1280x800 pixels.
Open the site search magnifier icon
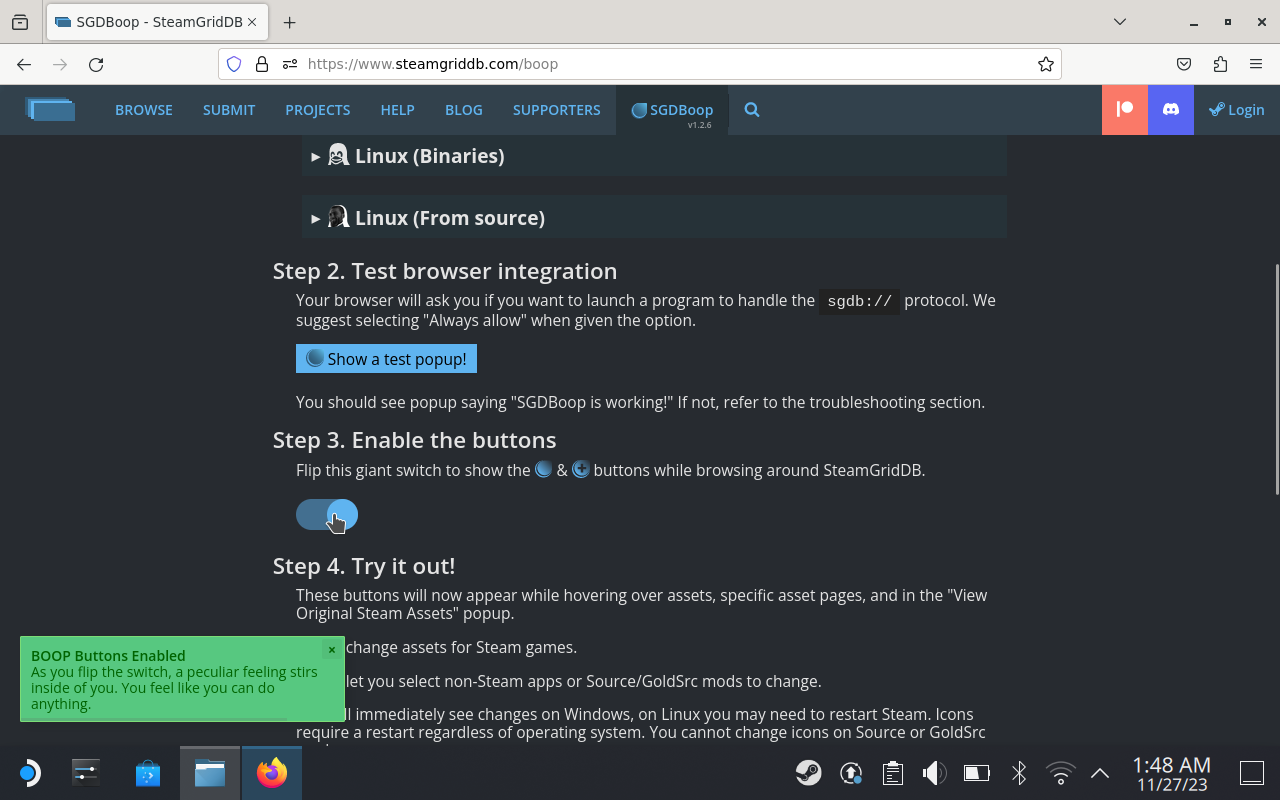[752, 110]
